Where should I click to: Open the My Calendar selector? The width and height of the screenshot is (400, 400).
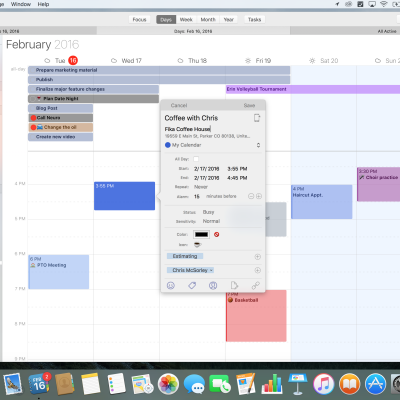pyautogui.click(x=213, y=145)
